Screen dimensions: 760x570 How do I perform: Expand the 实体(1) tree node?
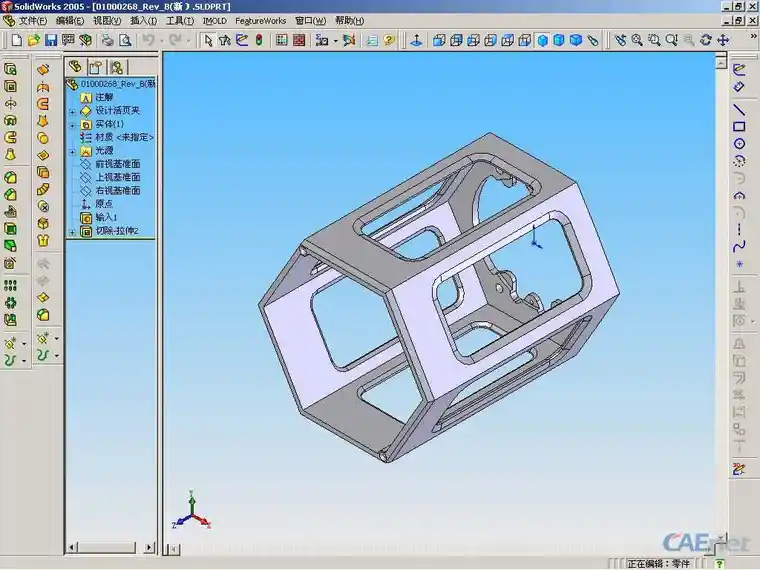click(72, 125)
